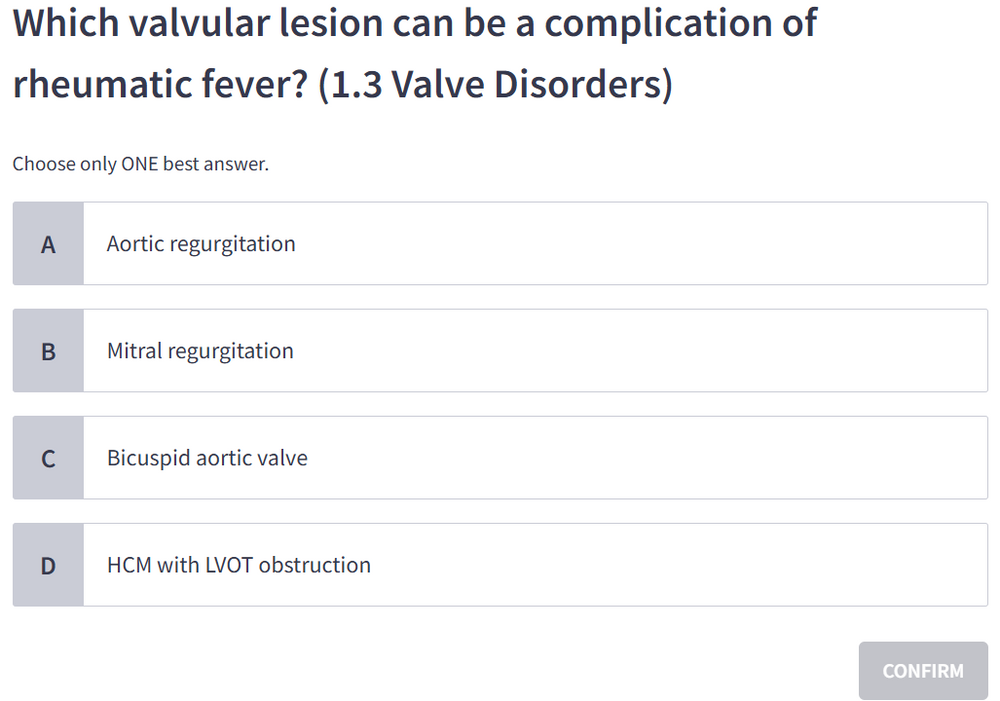The width and height of the screenshot is (1000, 701).
Task: Choose the "Mitral regurgitation" answer text
Action: [x=200, y=351]
